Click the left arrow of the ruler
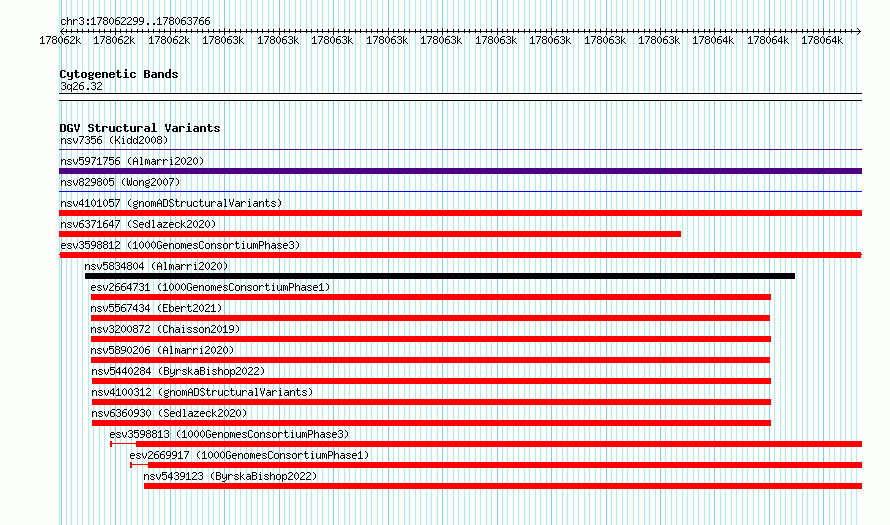 62,31
